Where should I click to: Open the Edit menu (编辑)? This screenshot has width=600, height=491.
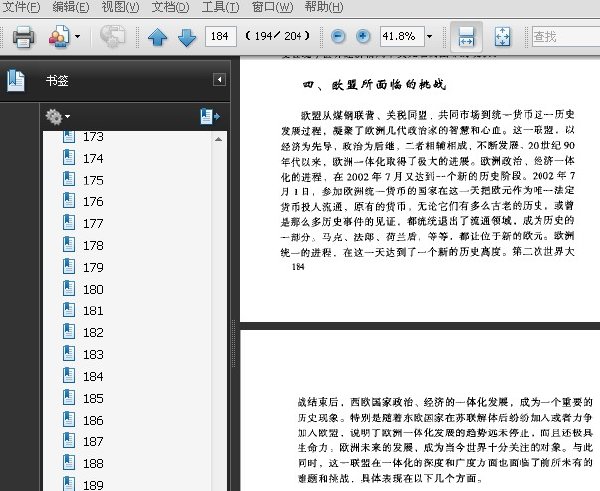point(70,7)
